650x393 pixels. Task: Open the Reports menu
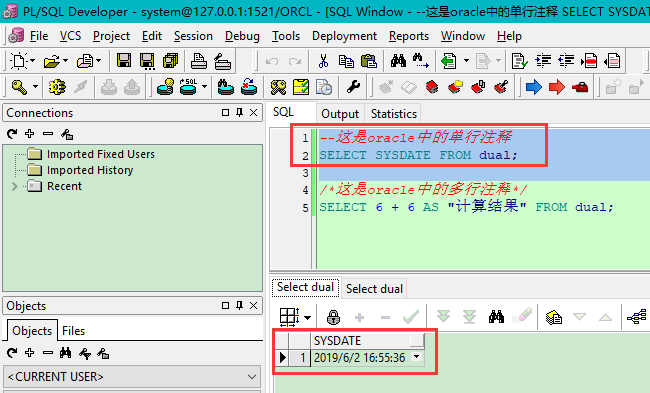pyautogui.click(x=409, y=36)
